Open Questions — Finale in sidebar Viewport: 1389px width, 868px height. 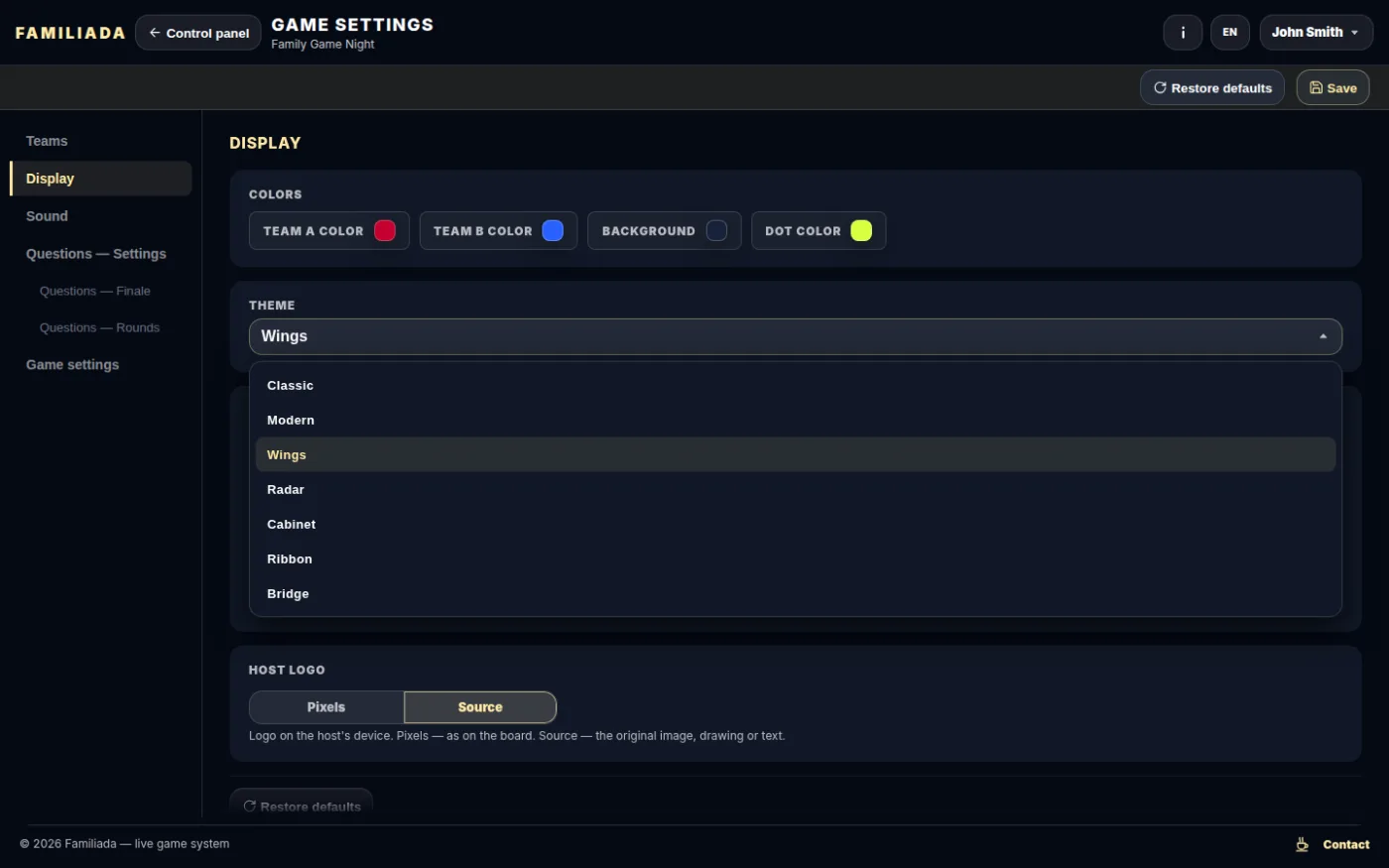(100, 291)
